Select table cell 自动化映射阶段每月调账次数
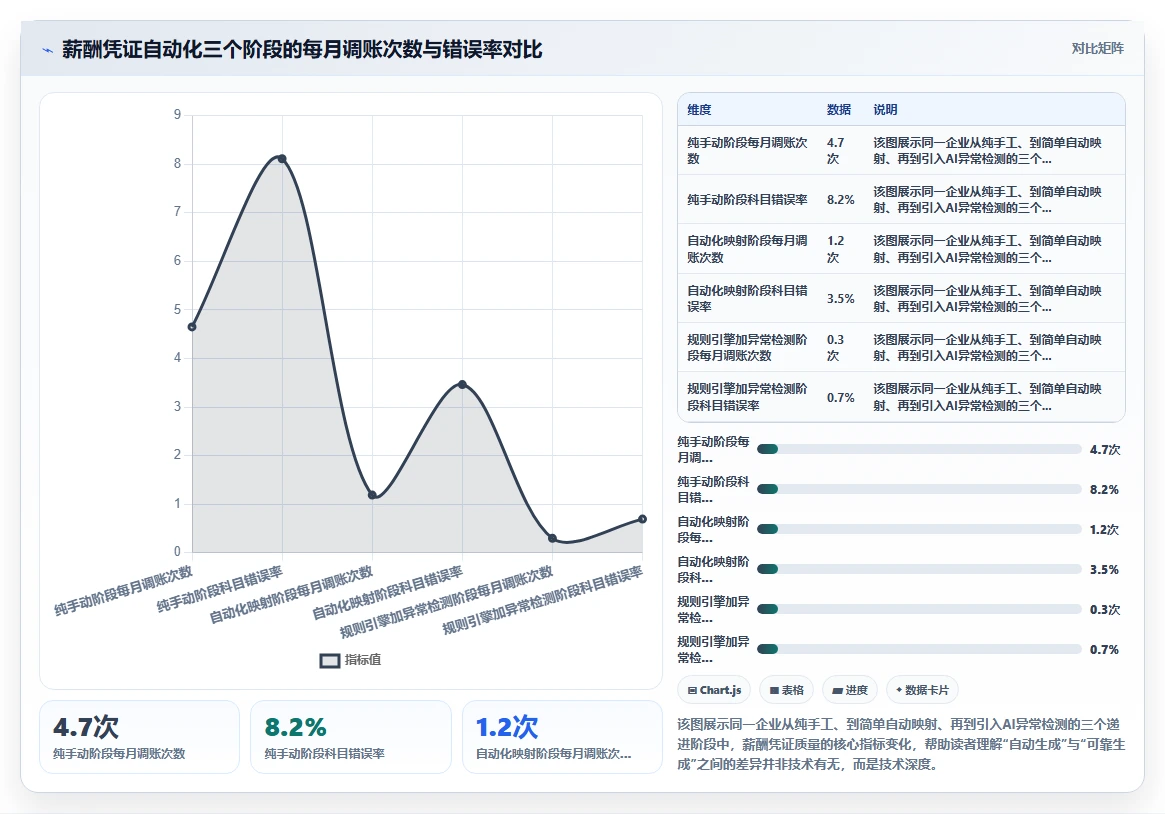 tap(747, 249)
